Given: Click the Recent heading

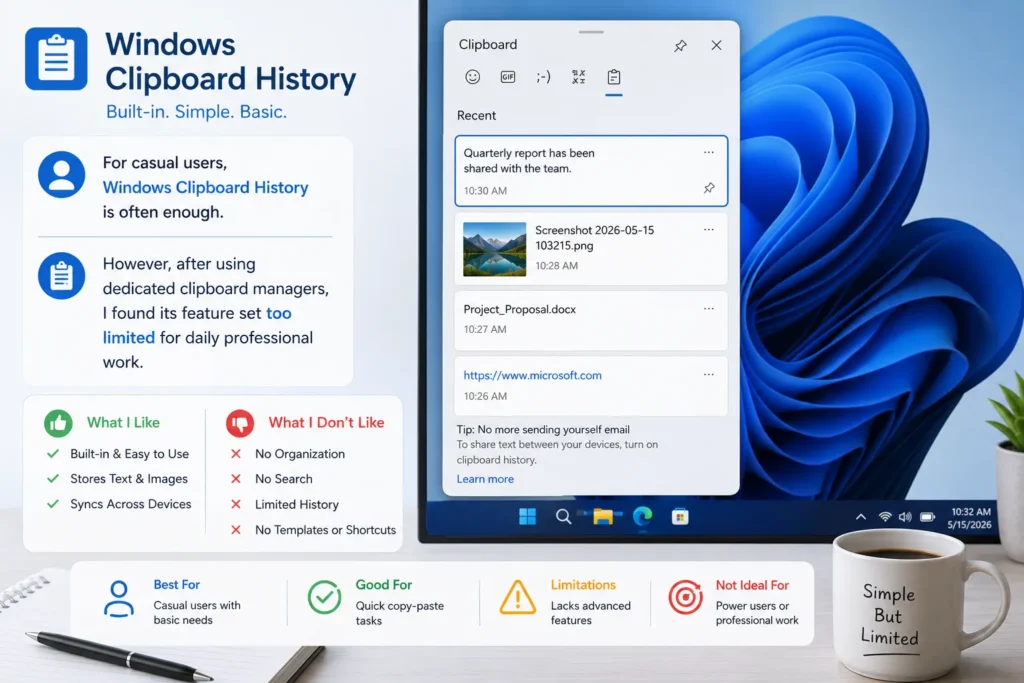Looking at the screenshot, I should point(476,115).
